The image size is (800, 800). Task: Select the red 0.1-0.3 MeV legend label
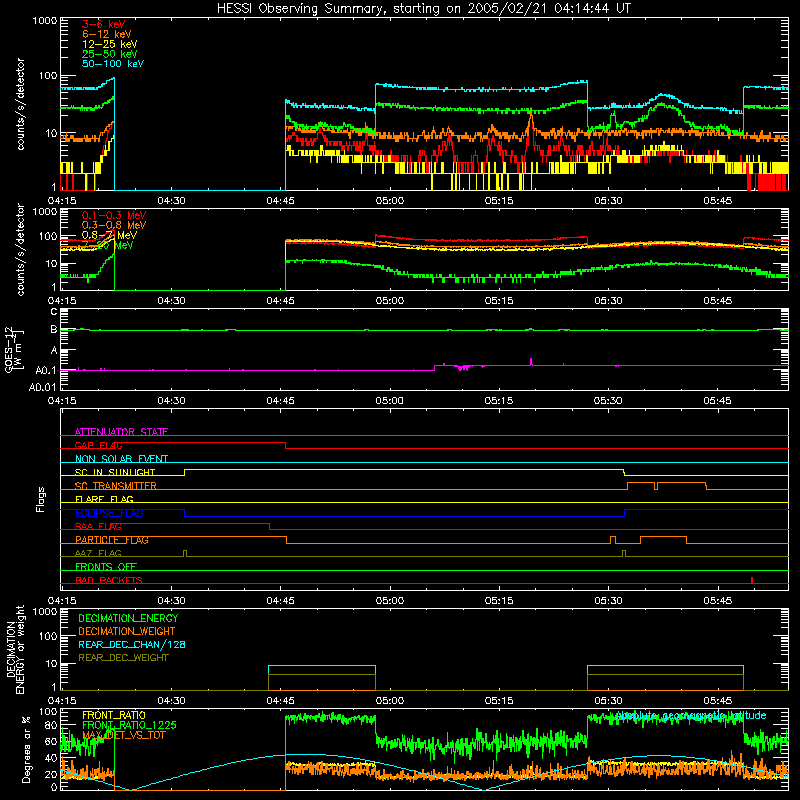[114, 215]
